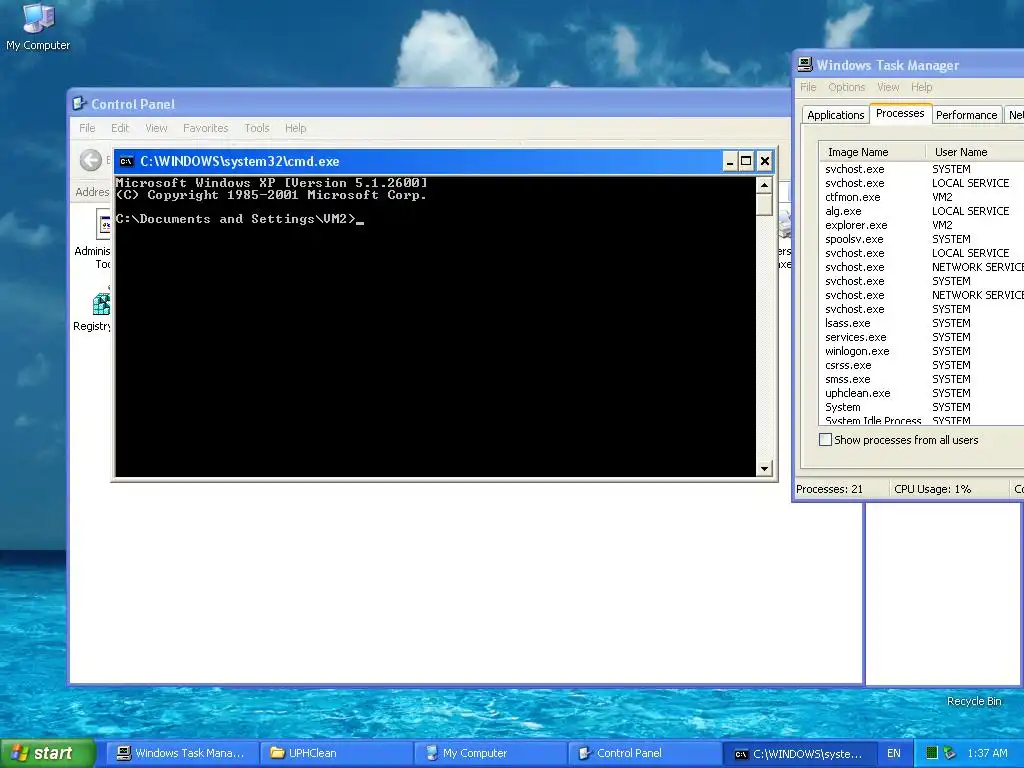Open Control Panel Tools menu
The image size is (1024, 768).
257,128
